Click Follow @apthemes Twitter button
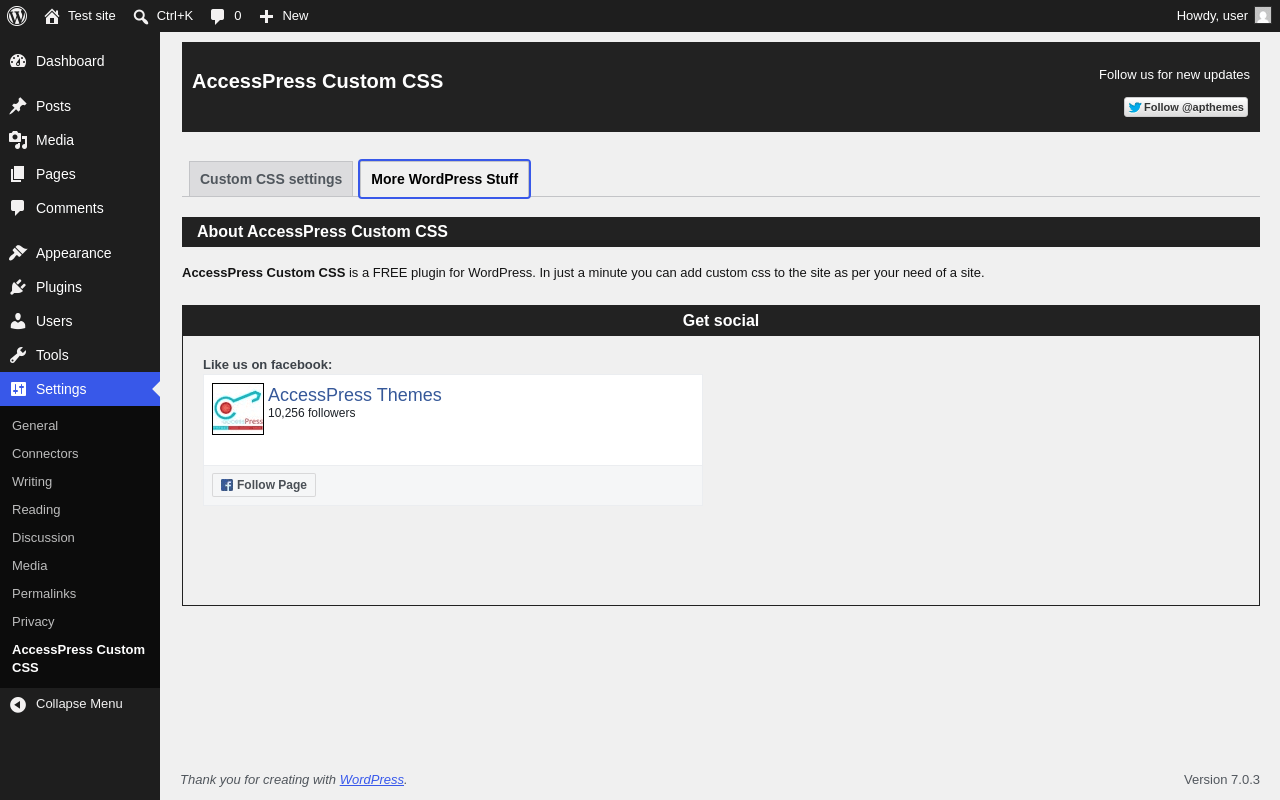 1186,107
